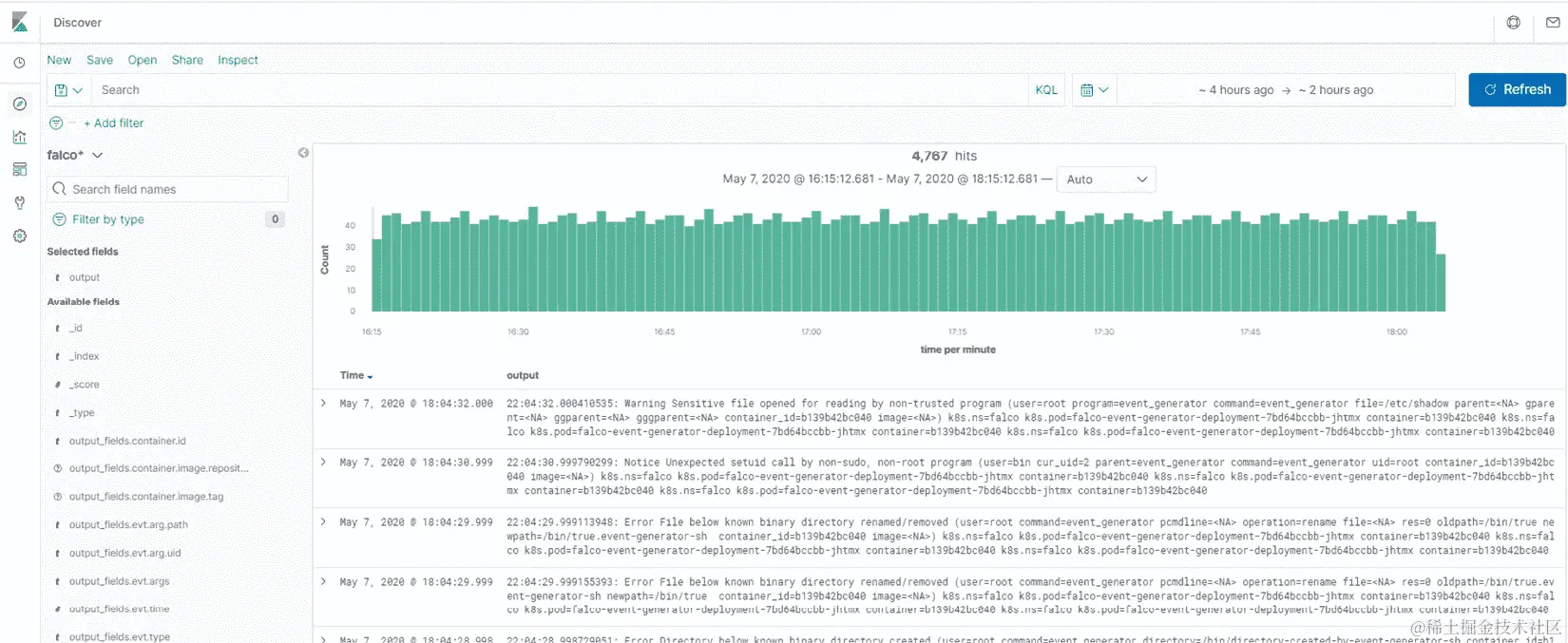Viewport: 1568px width, 643px height.
Task: Click the Discover breadcrumb title
Action: [x=77, y=23]
